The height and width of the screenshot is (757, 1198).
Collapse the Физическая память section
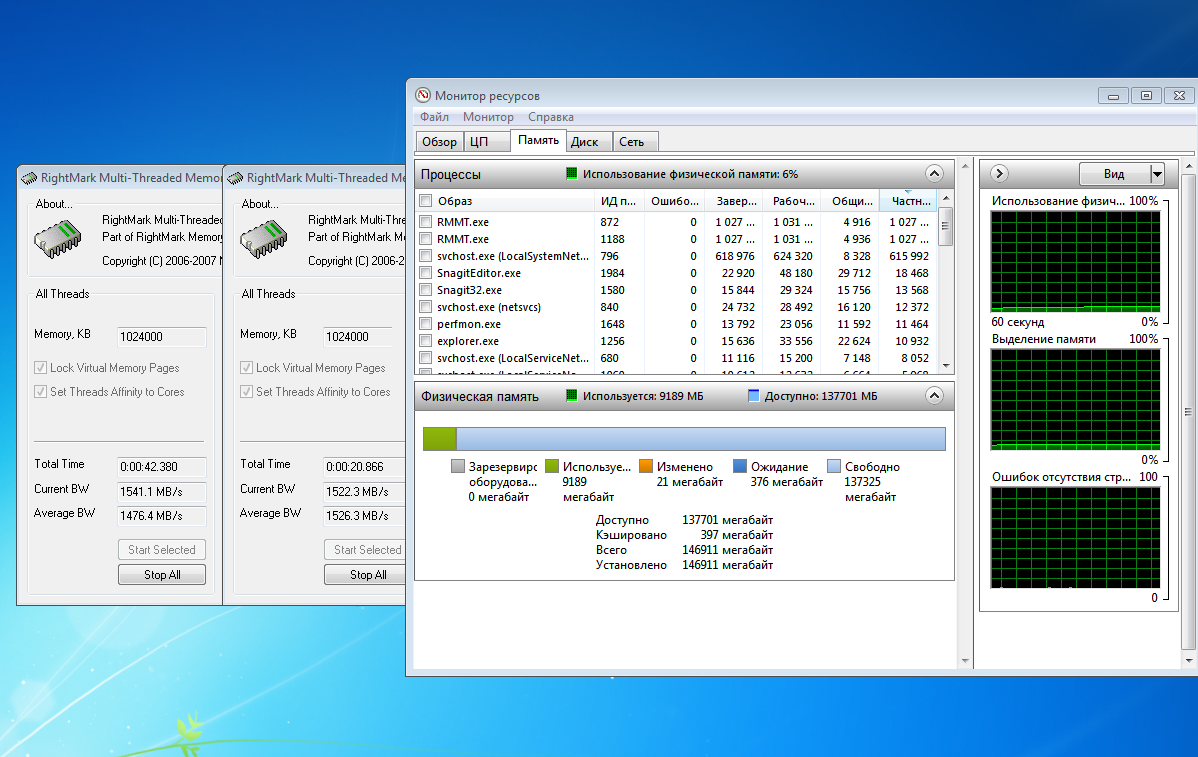[x=934, y=396]
